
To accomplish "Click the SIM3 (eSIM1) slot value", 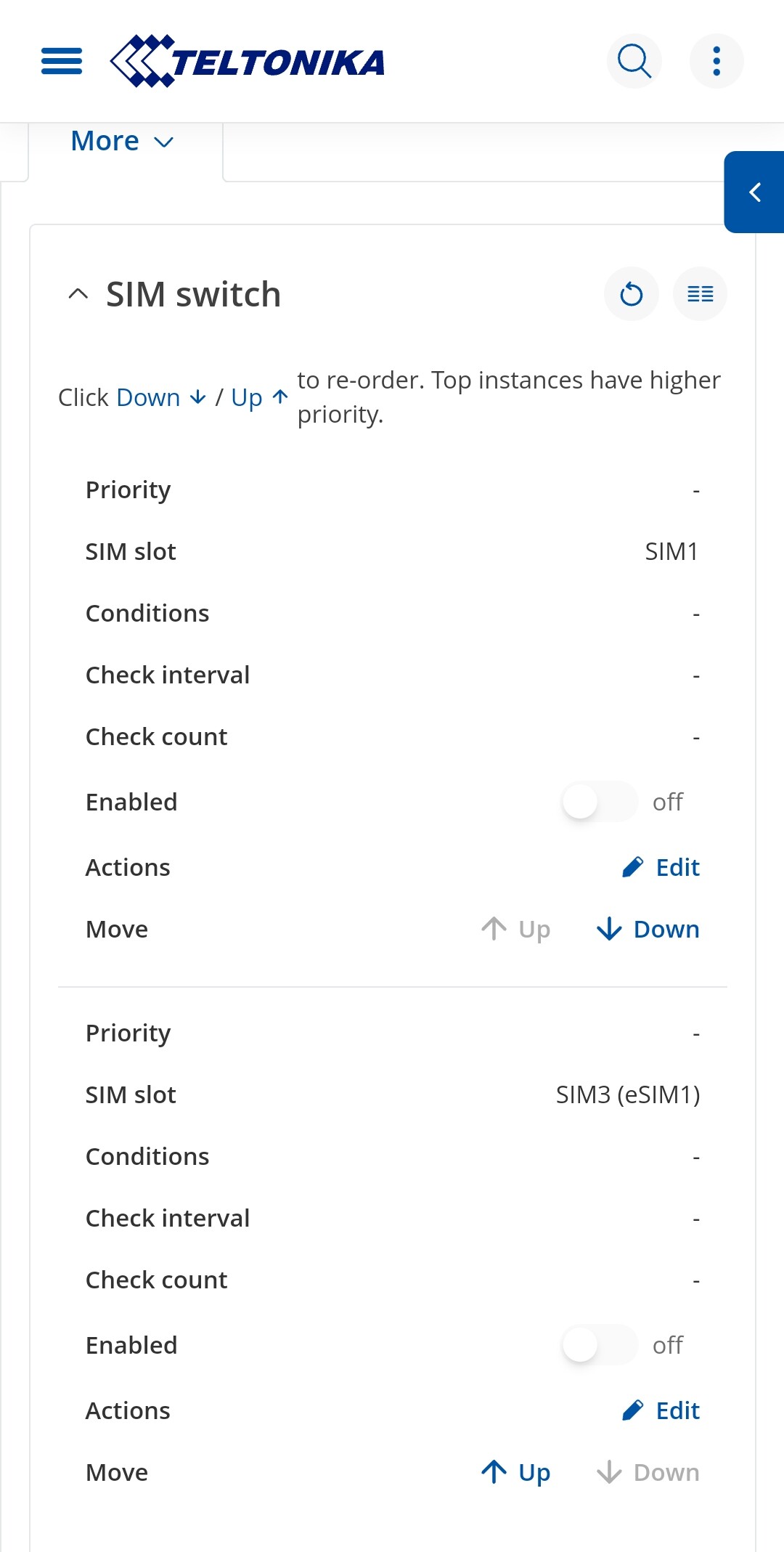I will (628, 1094).
